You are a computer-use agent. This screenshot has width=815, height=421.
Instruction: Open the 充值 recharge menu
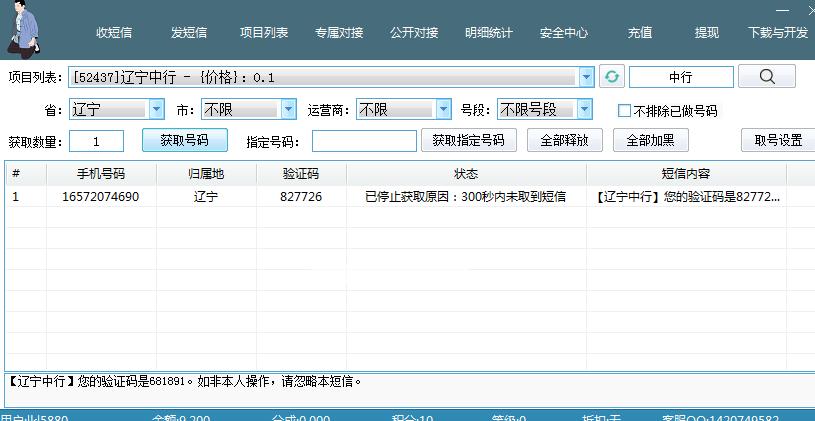pos(640,32)
